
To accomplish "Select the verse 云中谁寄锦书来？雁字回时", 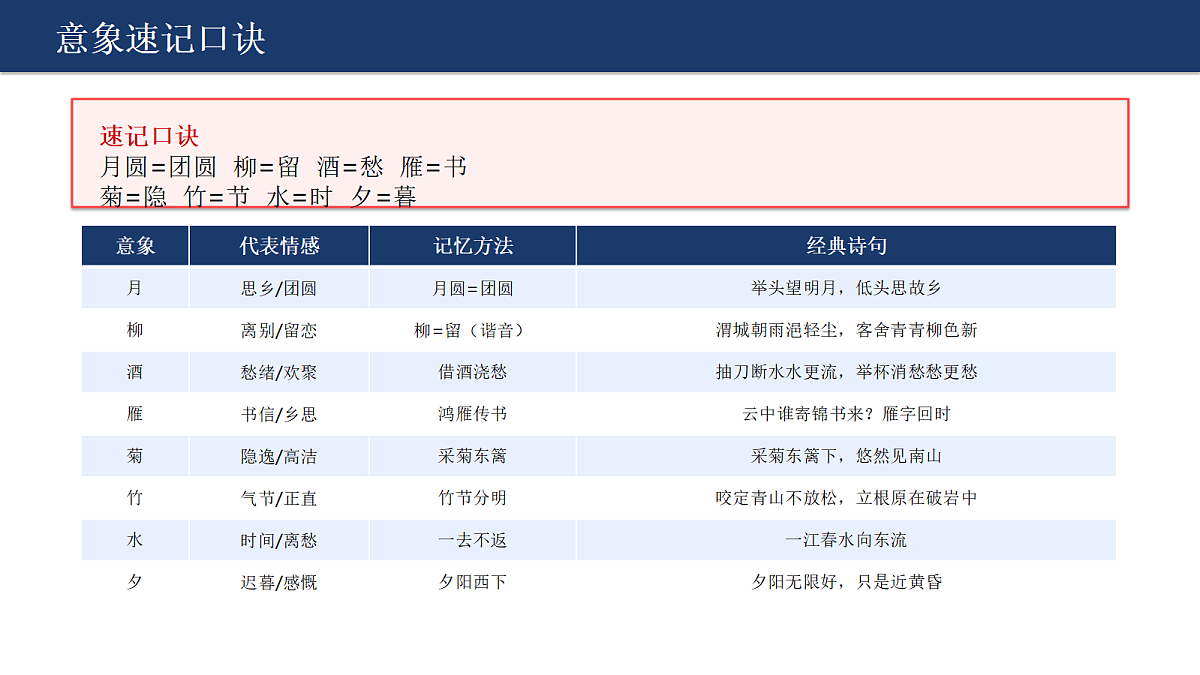I will (x=846, y=414).
